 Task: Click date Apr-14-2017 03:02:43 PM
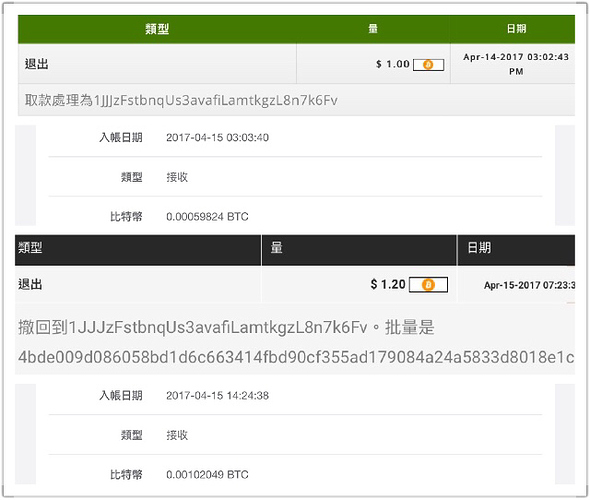pos(516,64)
